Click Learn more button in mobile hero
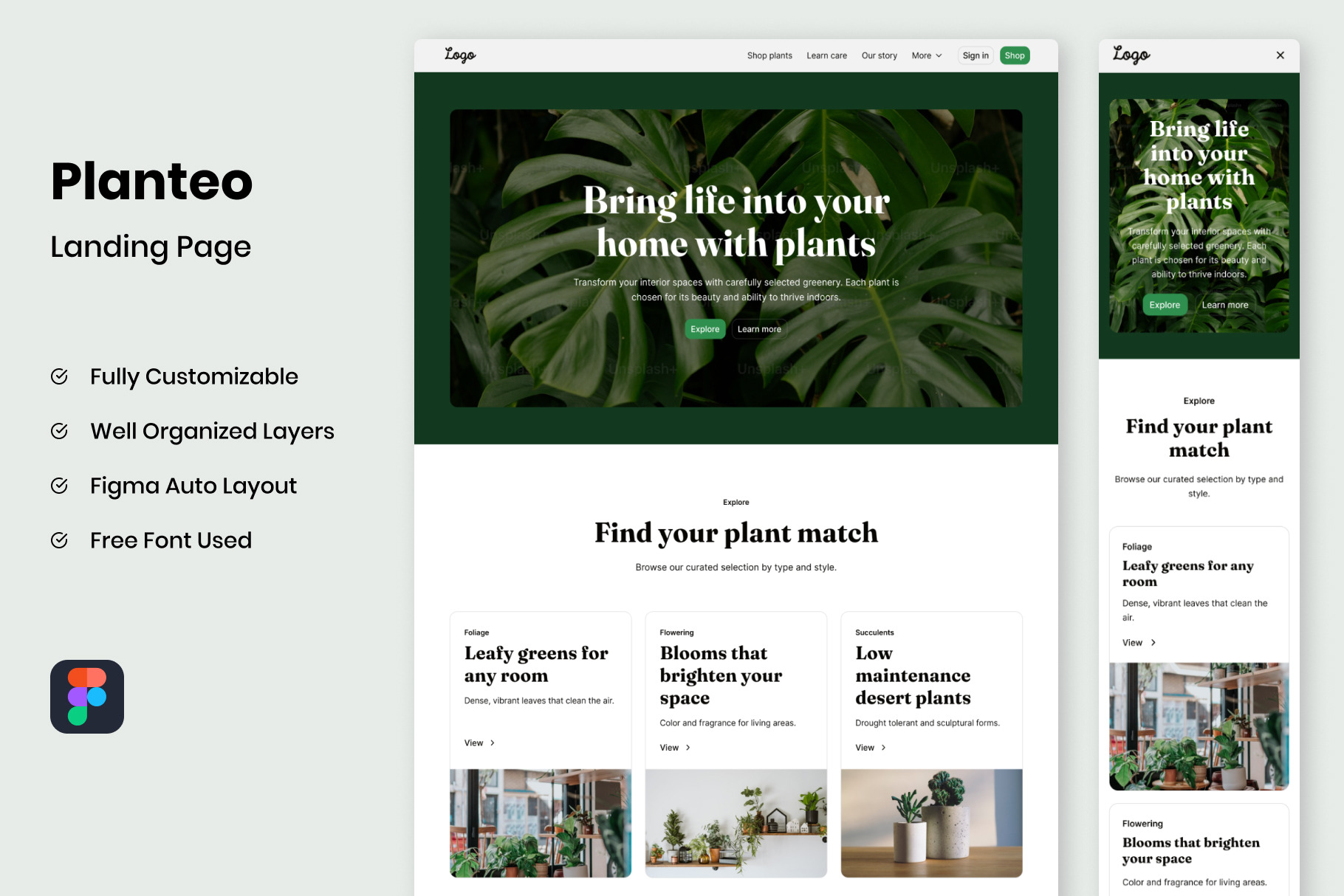Image resolution: width=1344 pixels, height=896 pixels. pyautogui.click(x=1224, y=305)
